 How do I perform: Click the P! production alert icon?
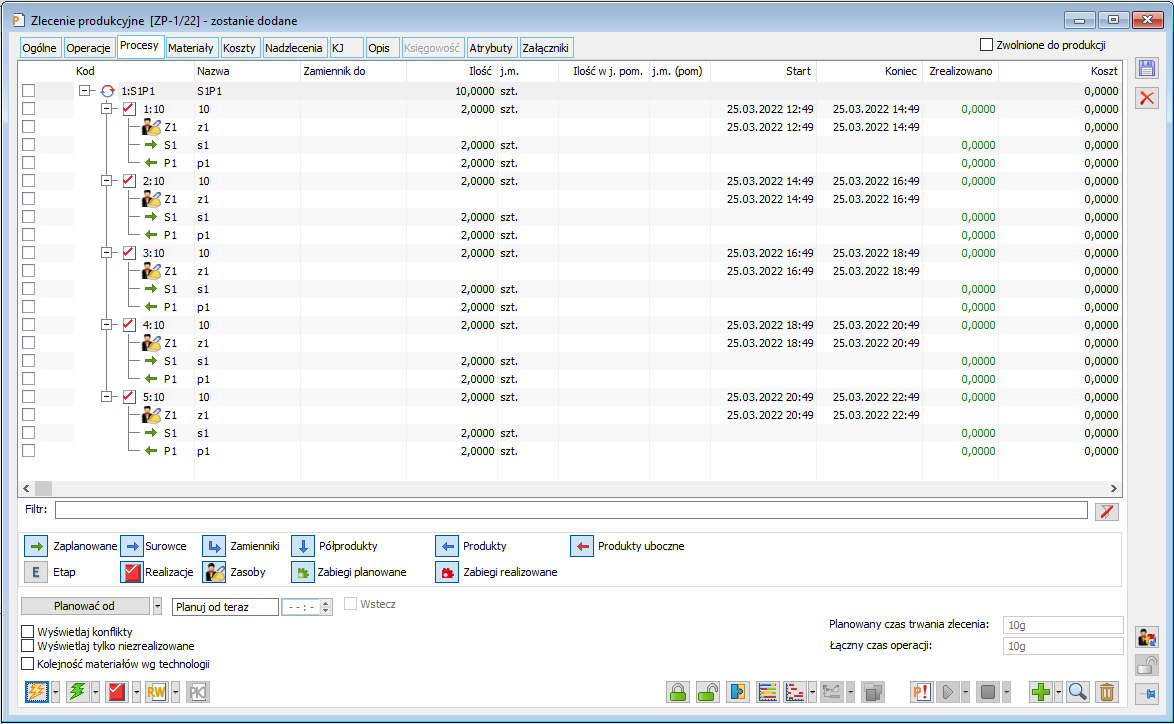(922, 692)
